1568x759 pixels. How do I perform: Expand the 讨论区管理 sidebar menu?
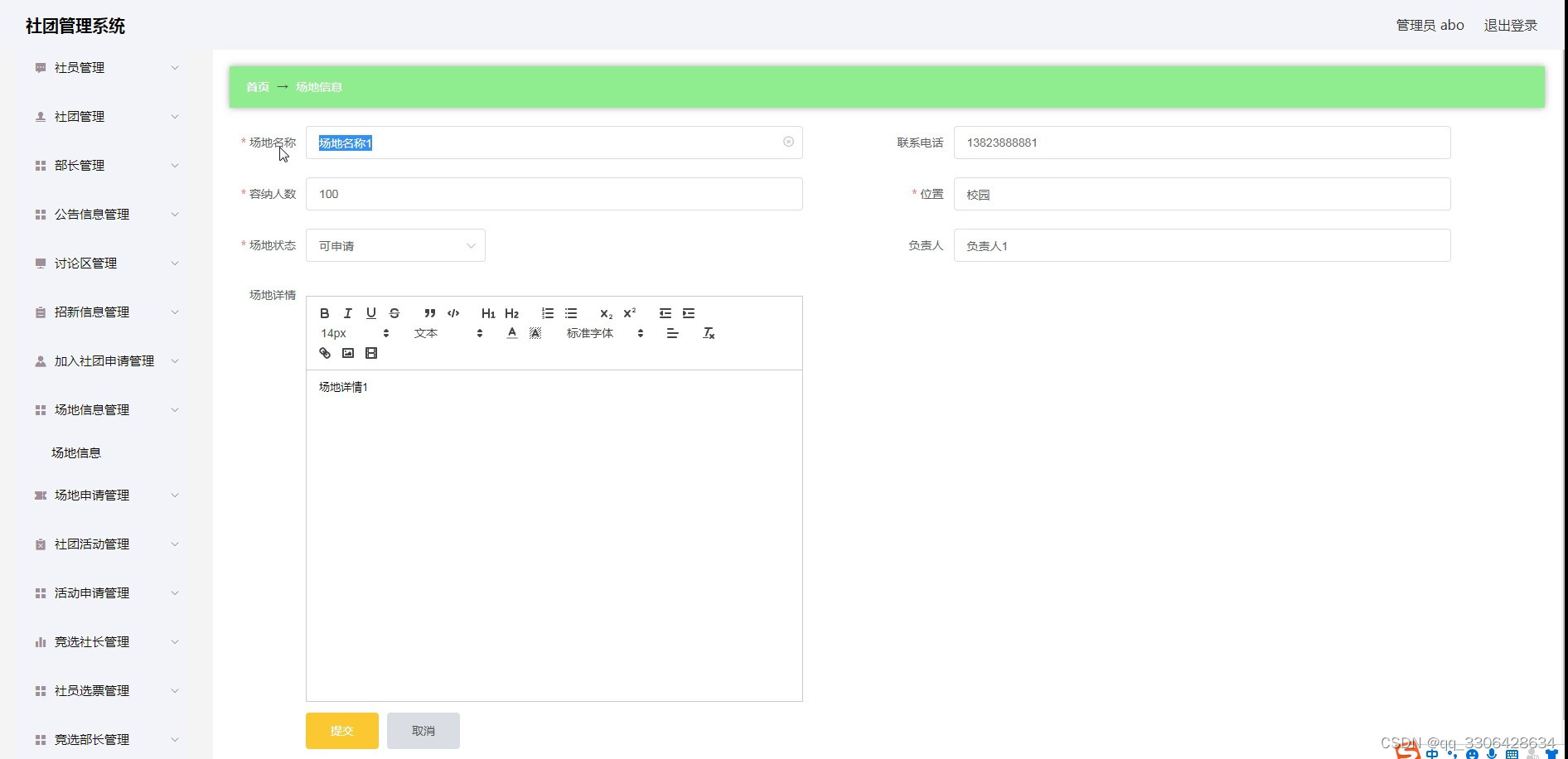[105, 263]
